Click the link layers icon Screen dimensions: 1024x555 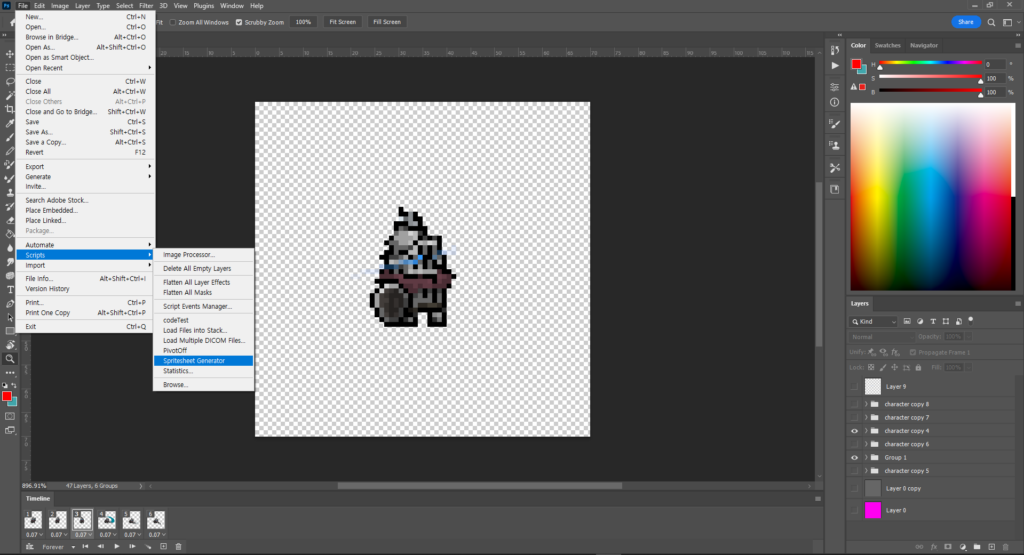click(920, 547)
